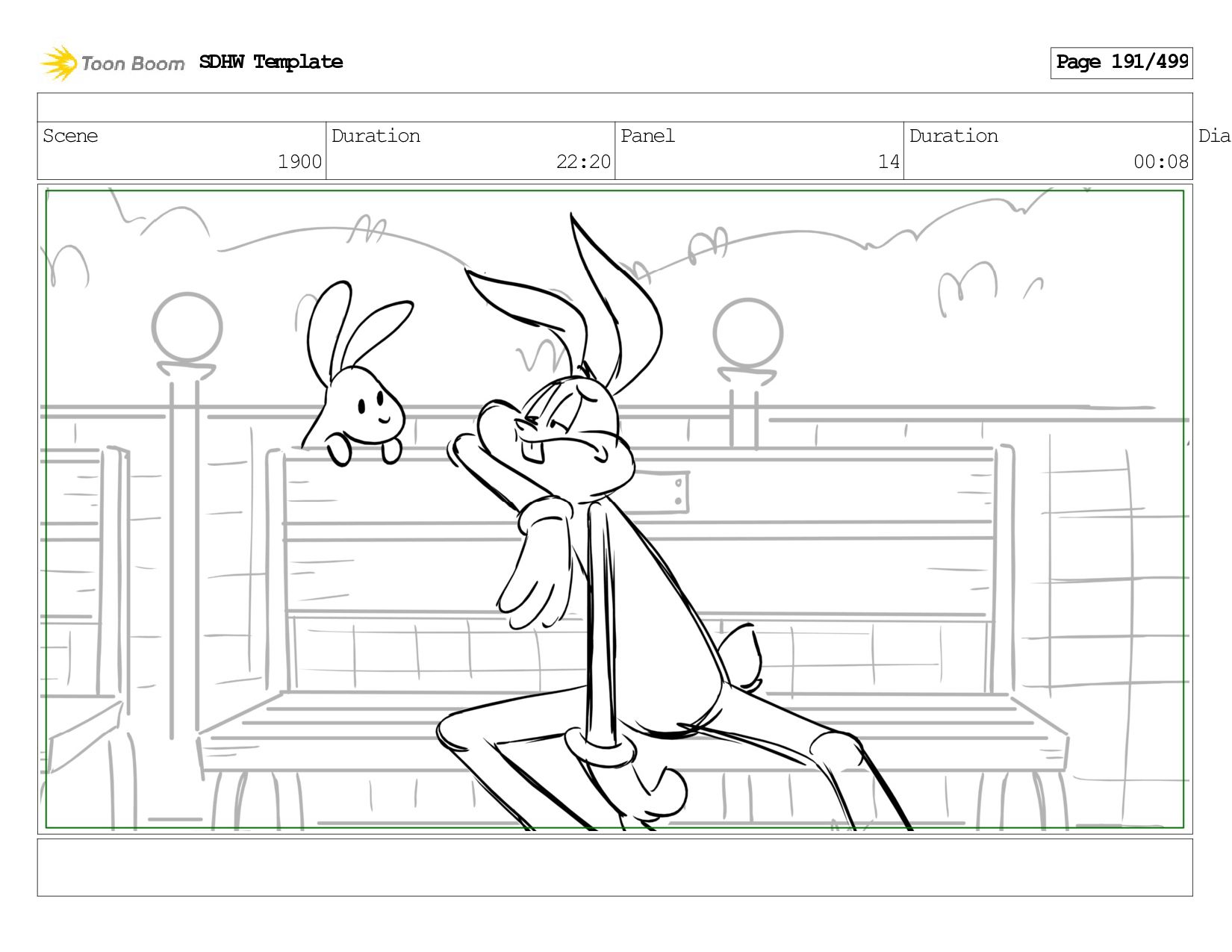
Task: Click the 'Page 191/499' box
Action: 1121,63
